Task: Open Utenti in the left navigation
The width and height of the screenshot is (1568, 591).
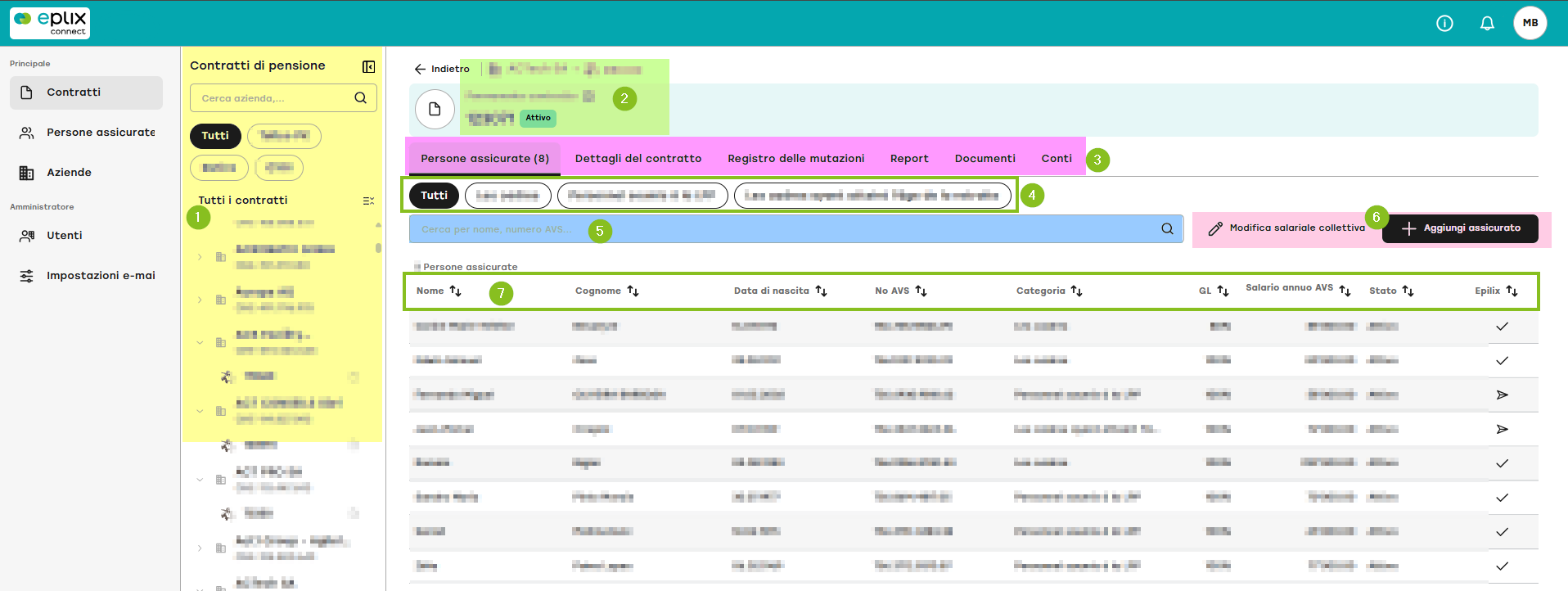Action: point(86,236)
